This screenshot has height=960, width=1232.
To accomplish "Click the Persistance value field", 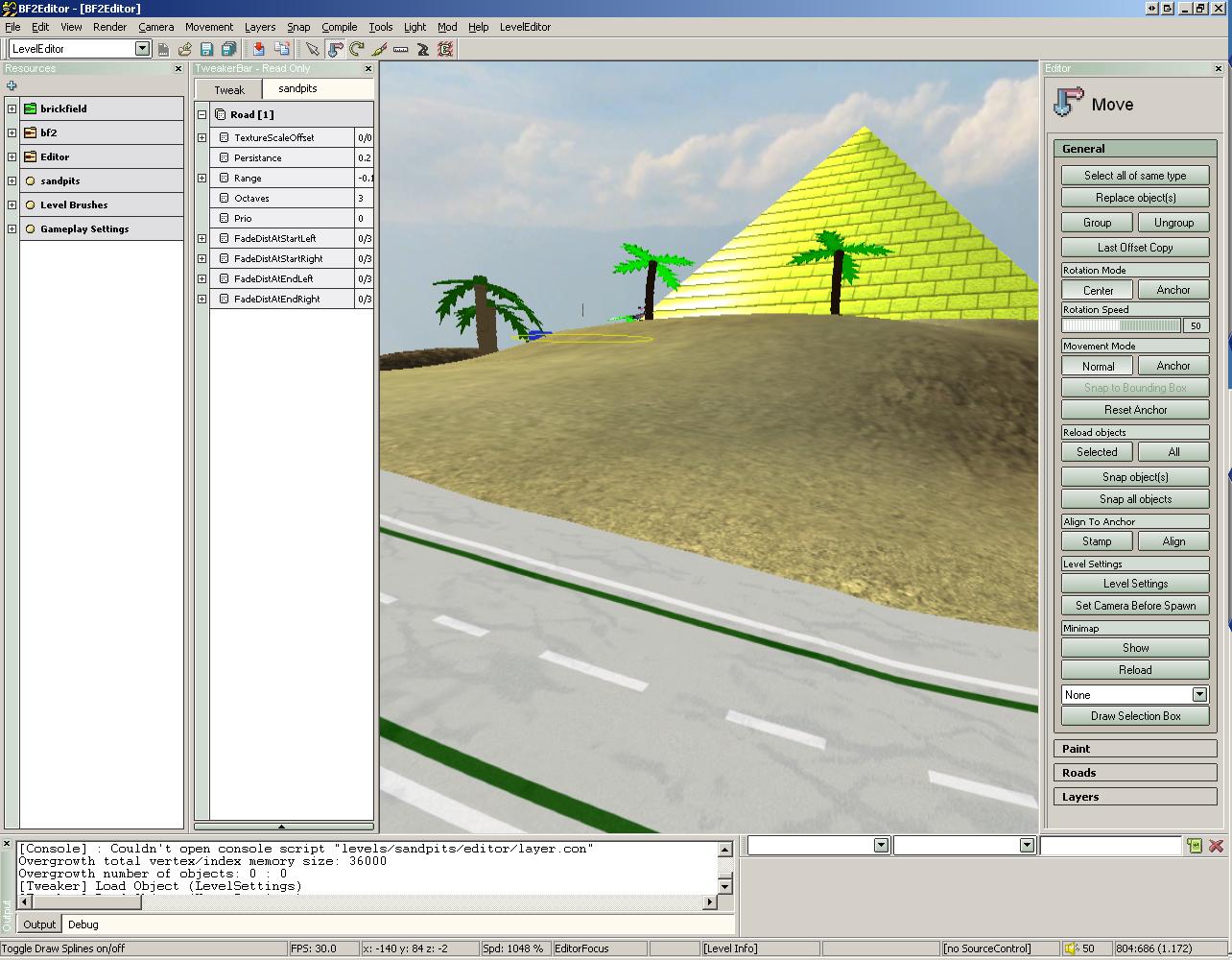I will click(x=364, y=157).
